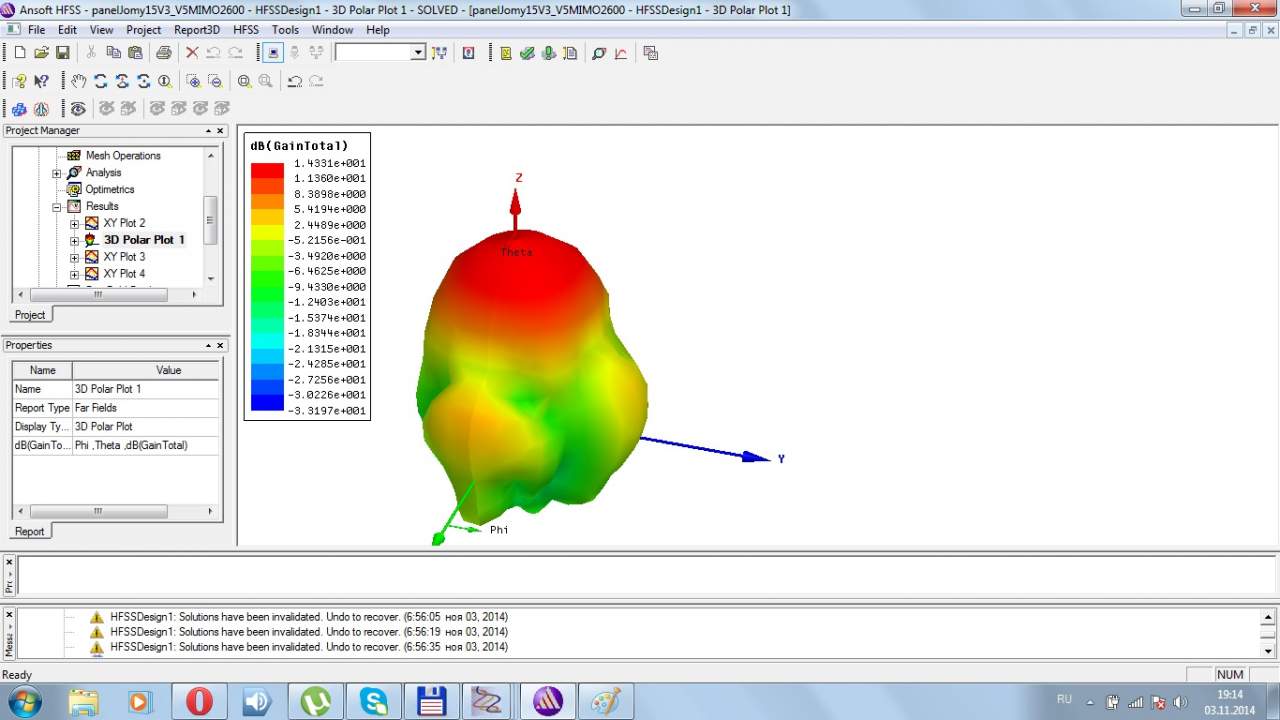Collapse the Results tree node
Image resolution: width=1280 pixels, height=720 pixels.
57,207
